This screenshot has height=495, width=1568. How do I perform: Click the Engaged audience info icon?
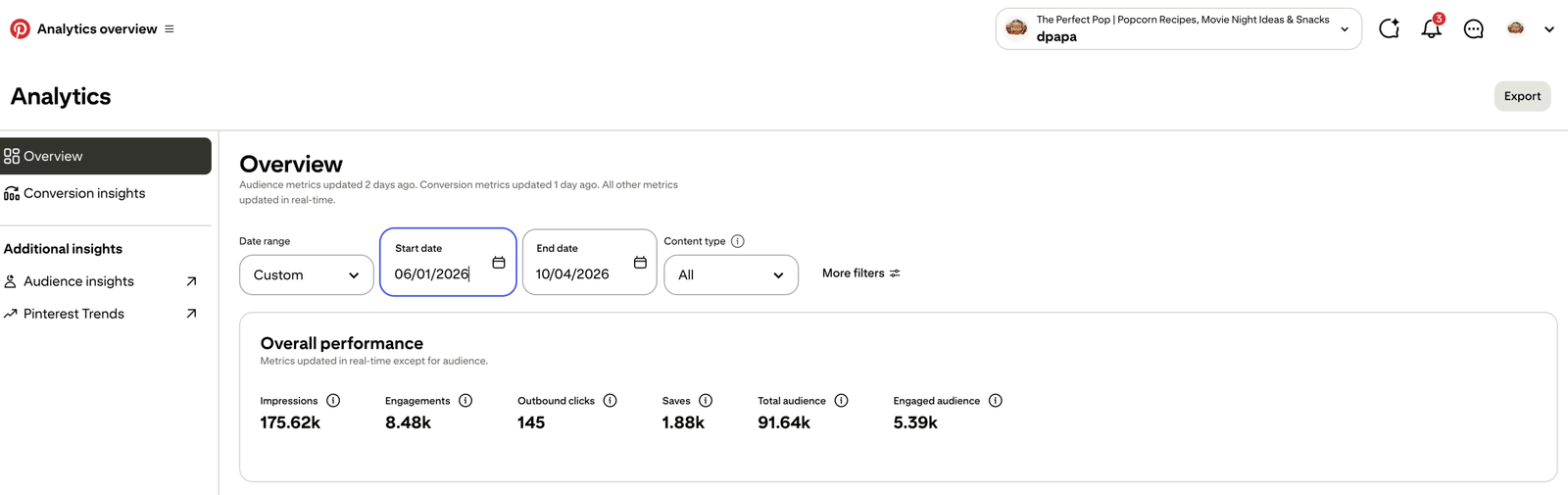[x=995, y=401]
